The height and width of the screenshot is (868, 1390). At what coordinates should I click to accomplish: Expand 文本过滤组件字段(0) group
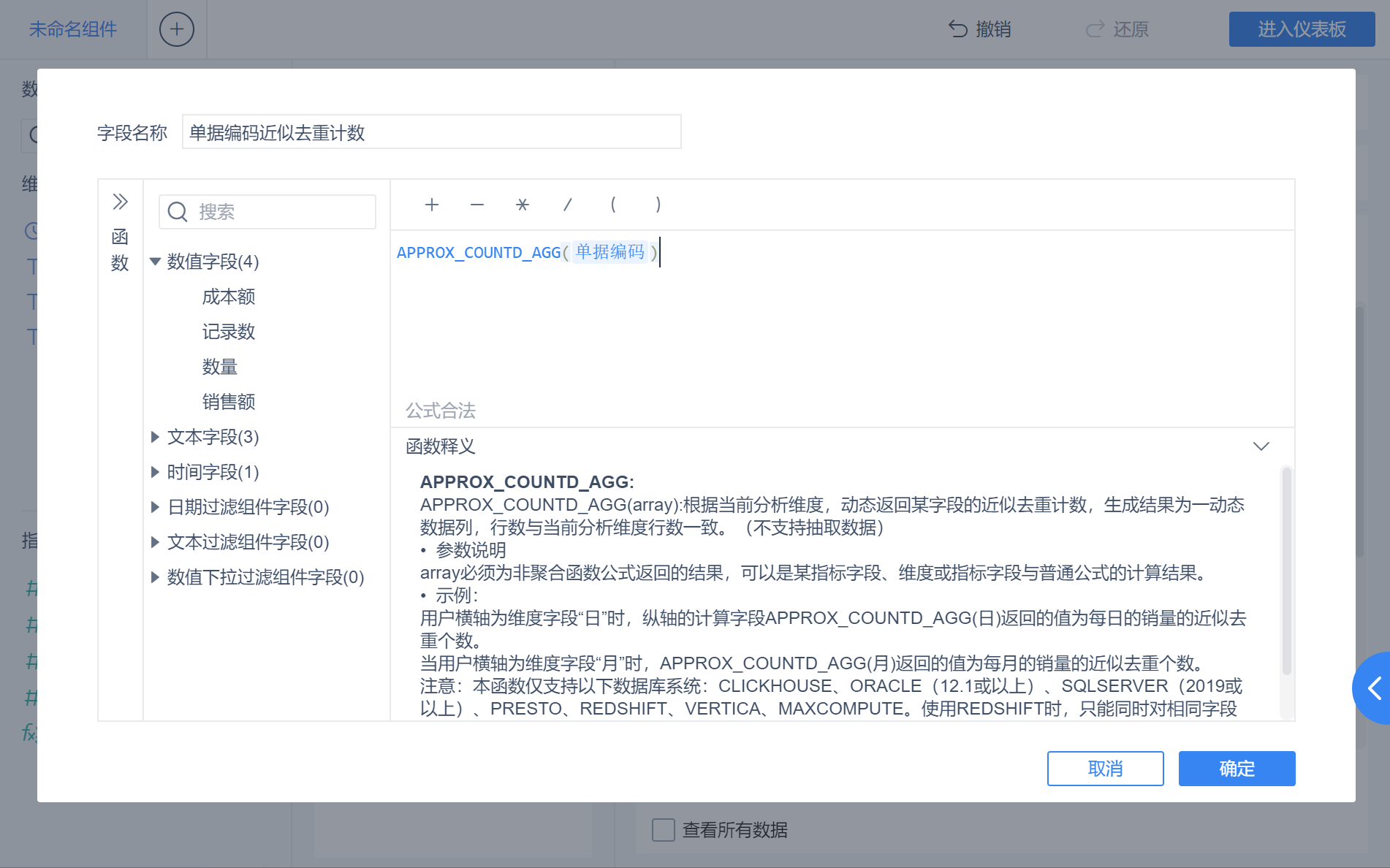point(155,542)
